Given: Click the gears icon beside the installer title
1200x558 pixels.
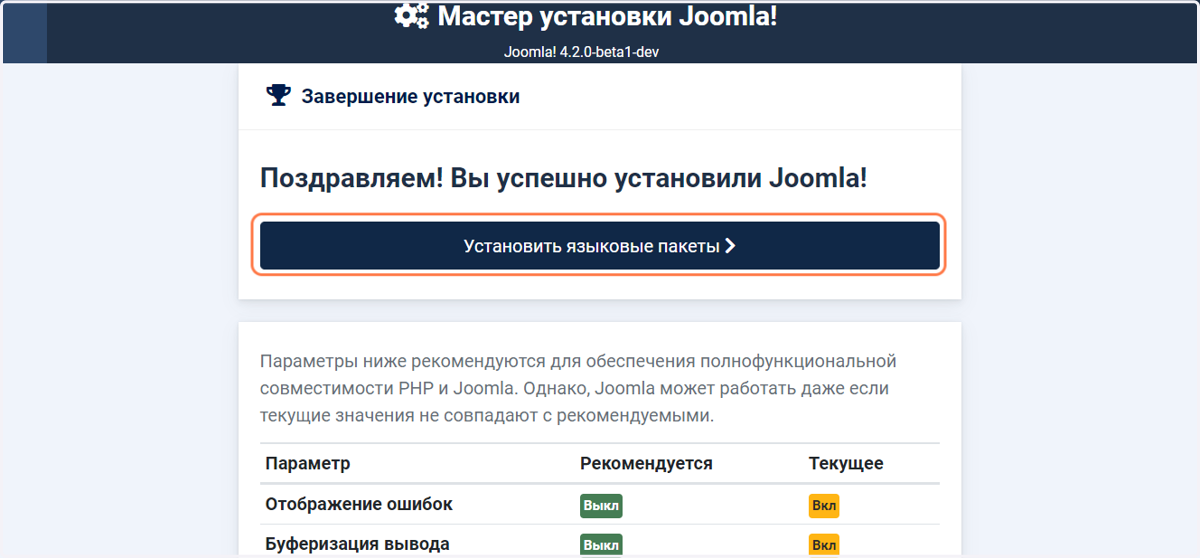Looking at the screenshot, I should [411, 16].
